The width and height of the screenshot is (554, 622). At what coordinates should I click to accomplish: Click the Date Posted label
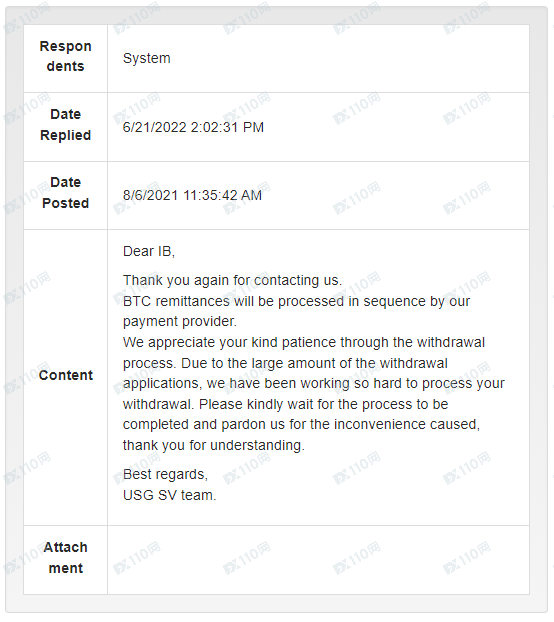coord(65,192)
